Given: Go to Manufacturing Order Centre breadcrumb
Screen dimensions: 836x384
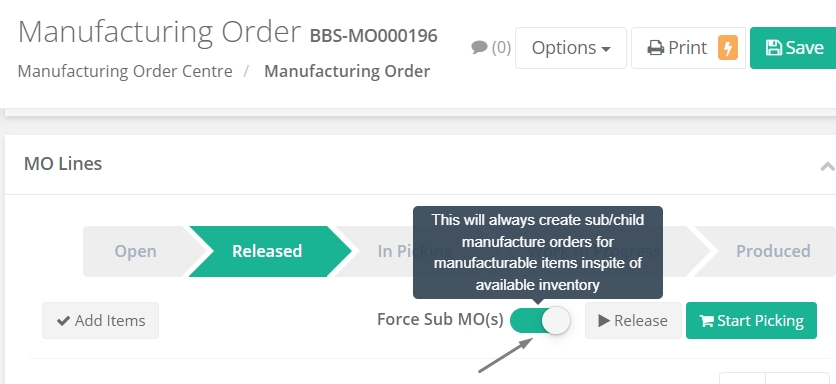Looking at the screenshot, I should (x=125, y=71).
